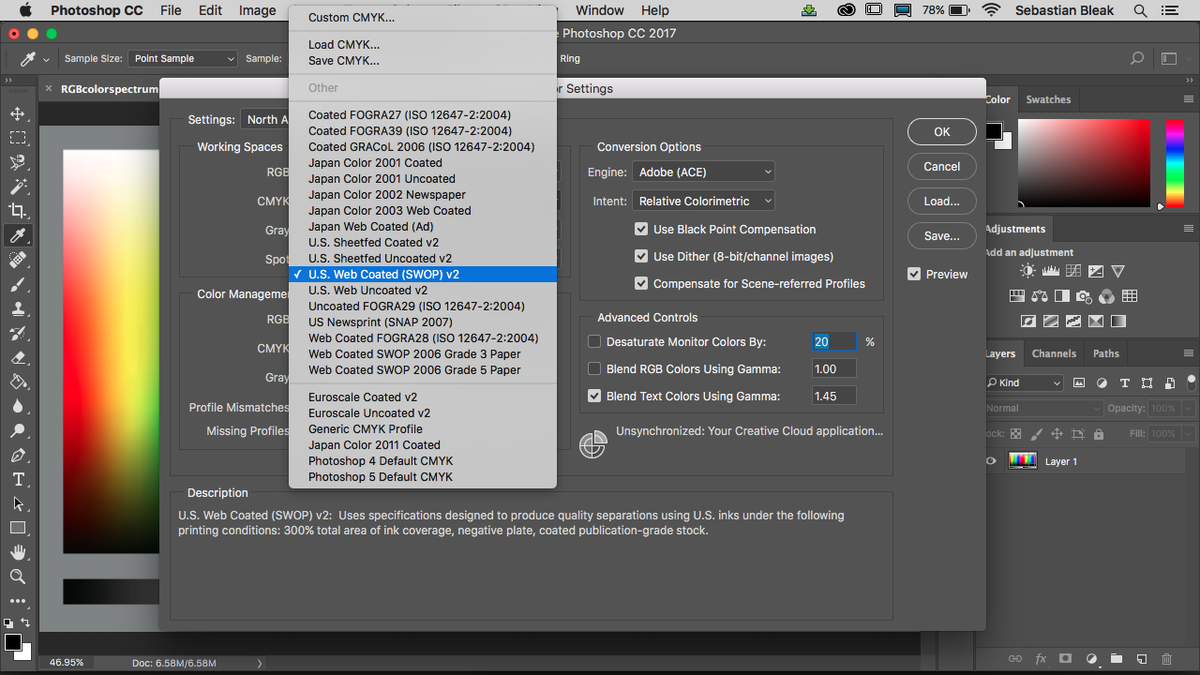1200x675 pixels.
Task: Open the Engine dropdown
Action: pos(703,171)
